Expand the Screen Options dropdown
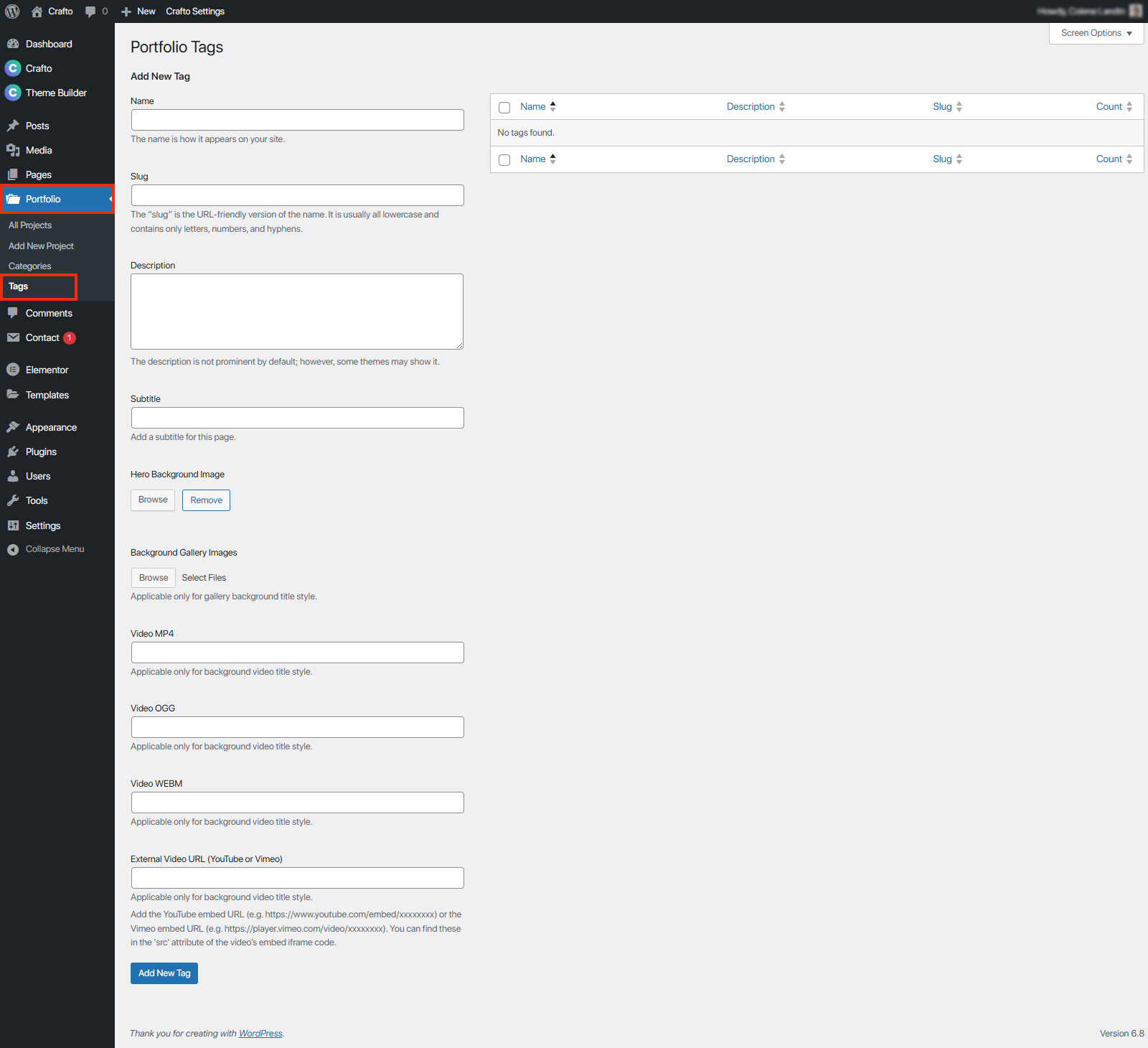1148x1048 pixels. (x=1096, y=33)
